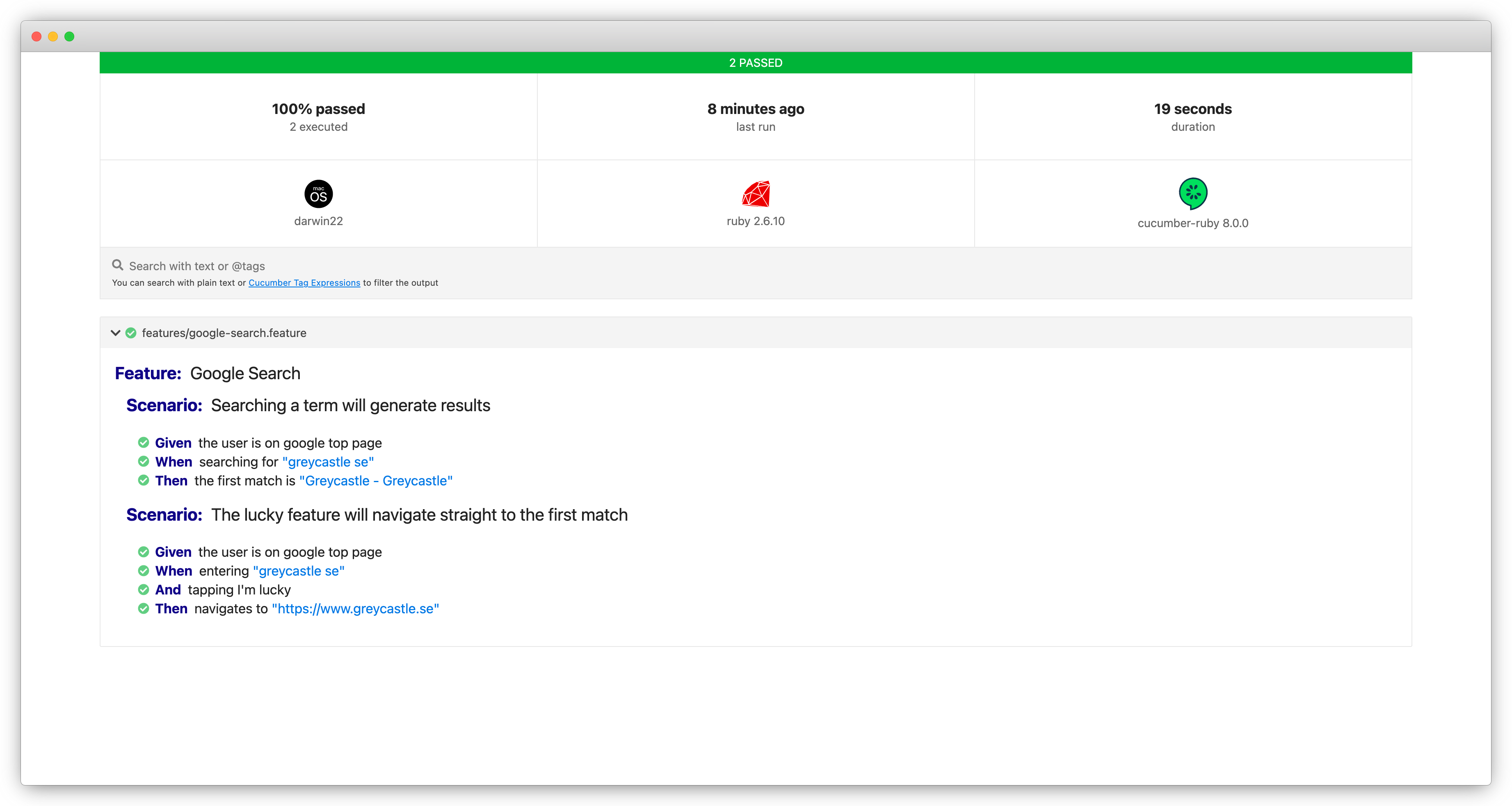Click the checkmark beside 'Then navigates to'

[143, 608]
